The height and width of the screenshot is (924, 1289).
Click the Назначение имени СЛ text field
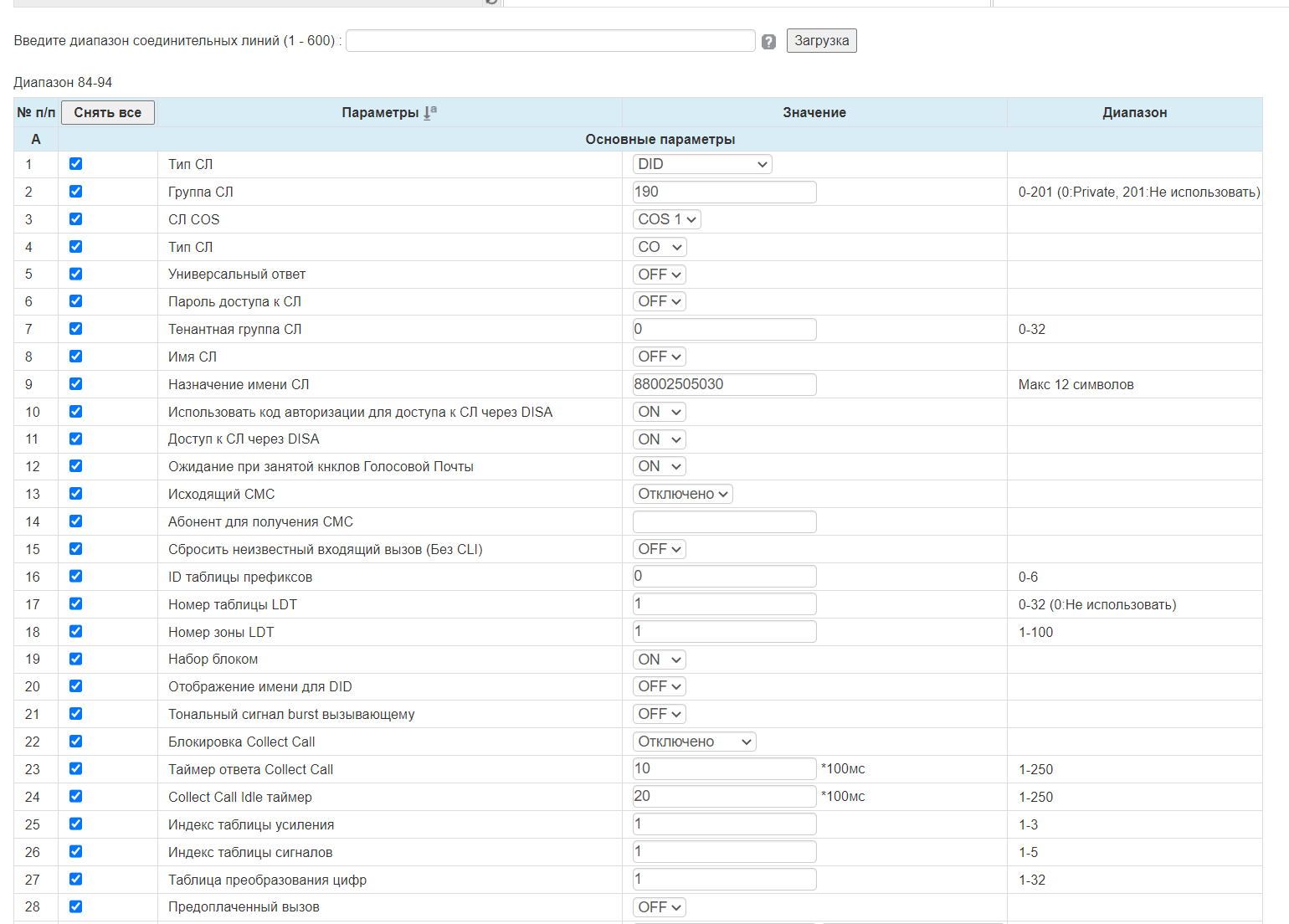point(724,384)
